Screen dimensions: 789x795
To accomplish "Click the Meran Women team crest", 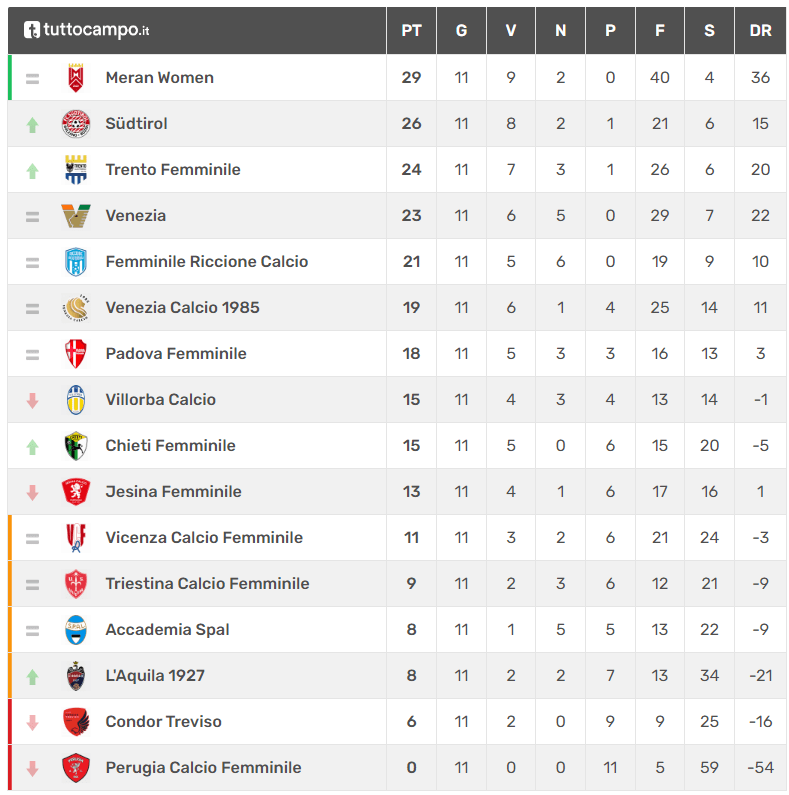I will click(76, 78).
